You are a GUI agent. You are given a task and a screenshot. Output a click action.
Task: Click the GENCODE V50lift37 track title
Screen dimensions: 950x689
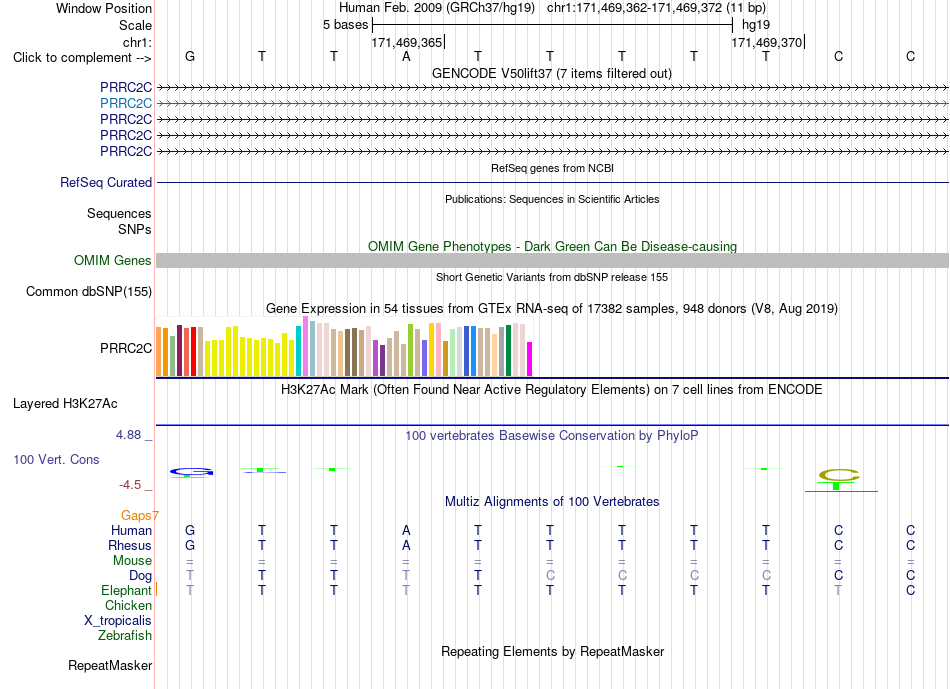pyautogui.click(x=551, y=73)
